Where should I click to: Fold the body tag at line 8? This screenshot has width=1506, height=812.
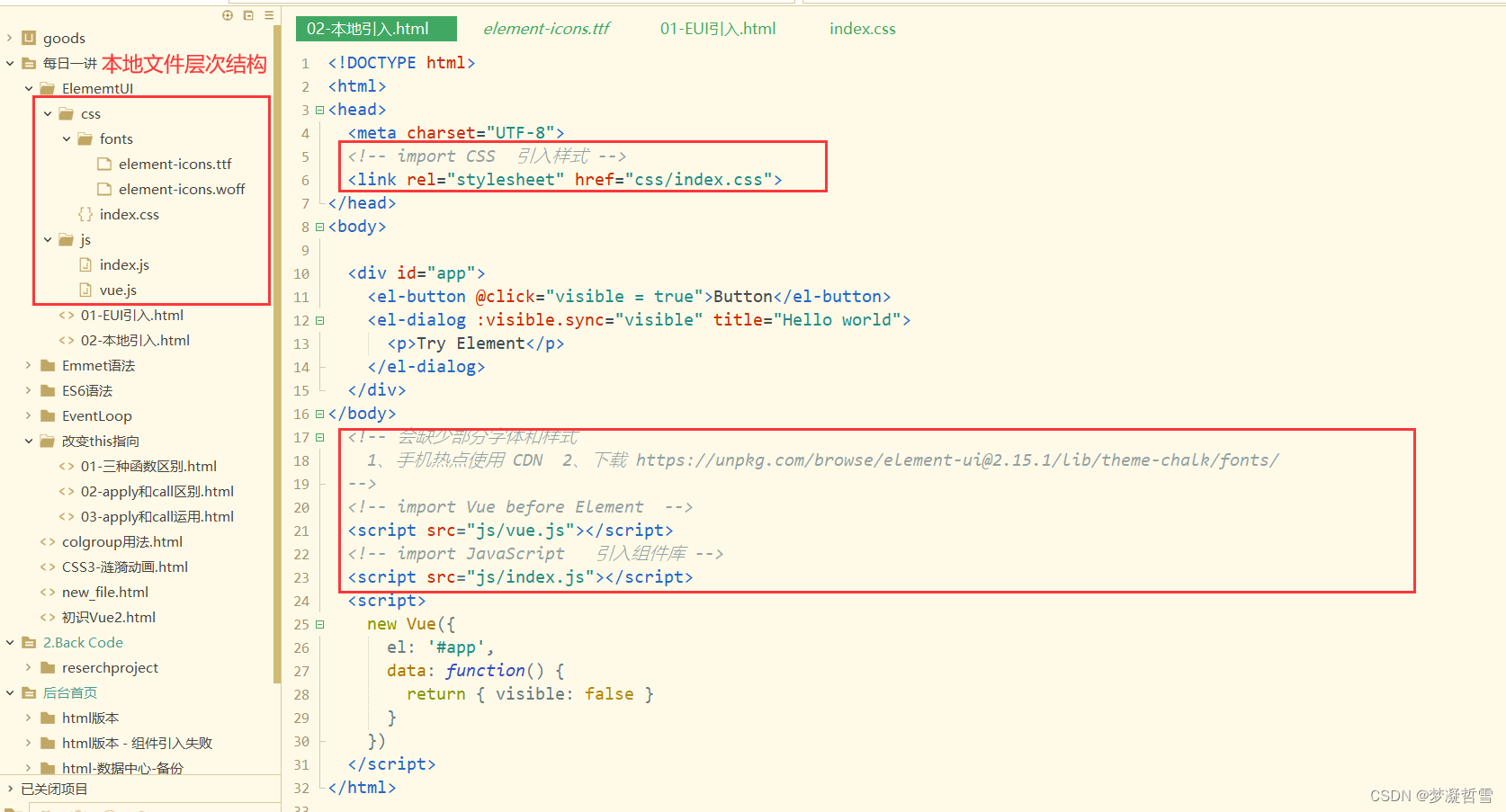click(x=319, y=227)
